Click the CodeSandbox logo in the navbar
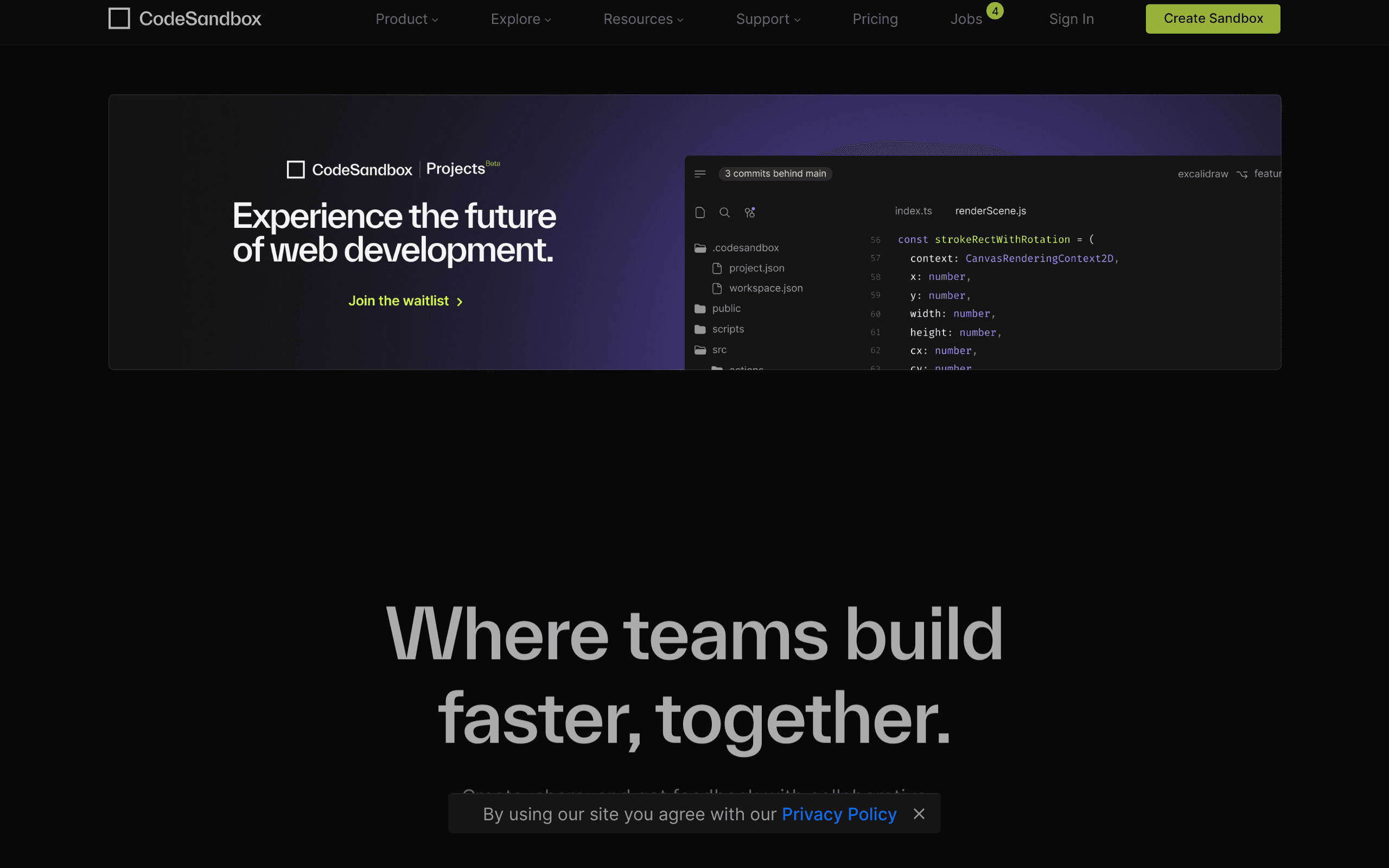Screen dimensions: 1389x868 (184, 18)
